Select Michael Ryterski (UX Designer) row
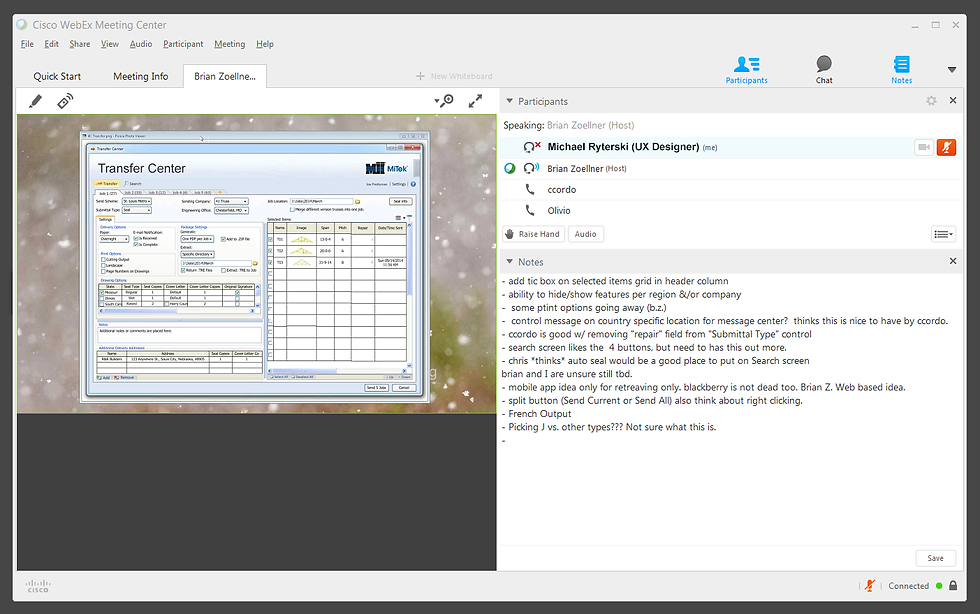The width and height of the screenshot is (980, 614). (x=730, y=147)
